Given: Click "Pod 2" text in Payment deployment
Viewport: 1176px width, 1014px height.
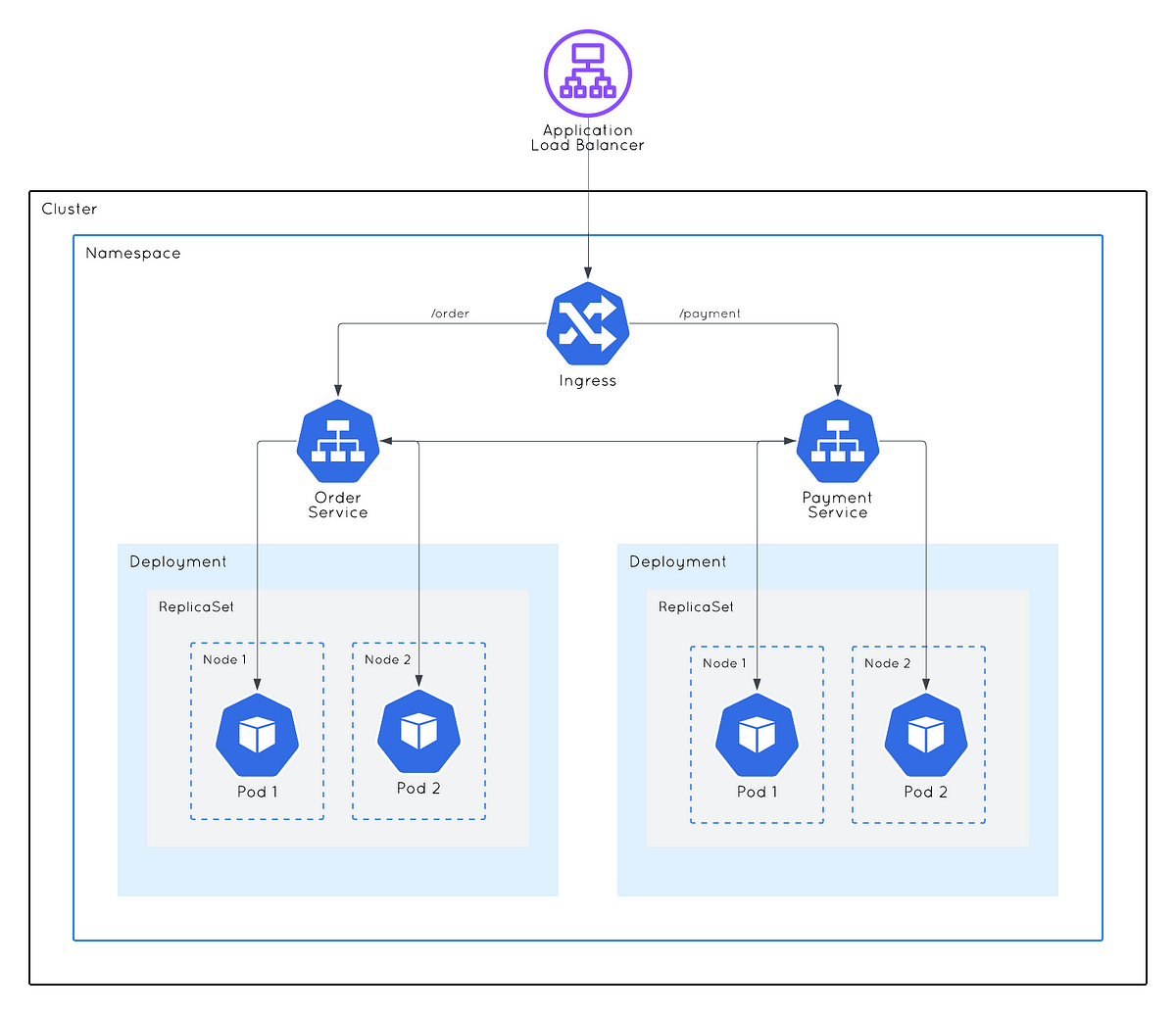Looking at the screenshot, I should coord(926,792).
